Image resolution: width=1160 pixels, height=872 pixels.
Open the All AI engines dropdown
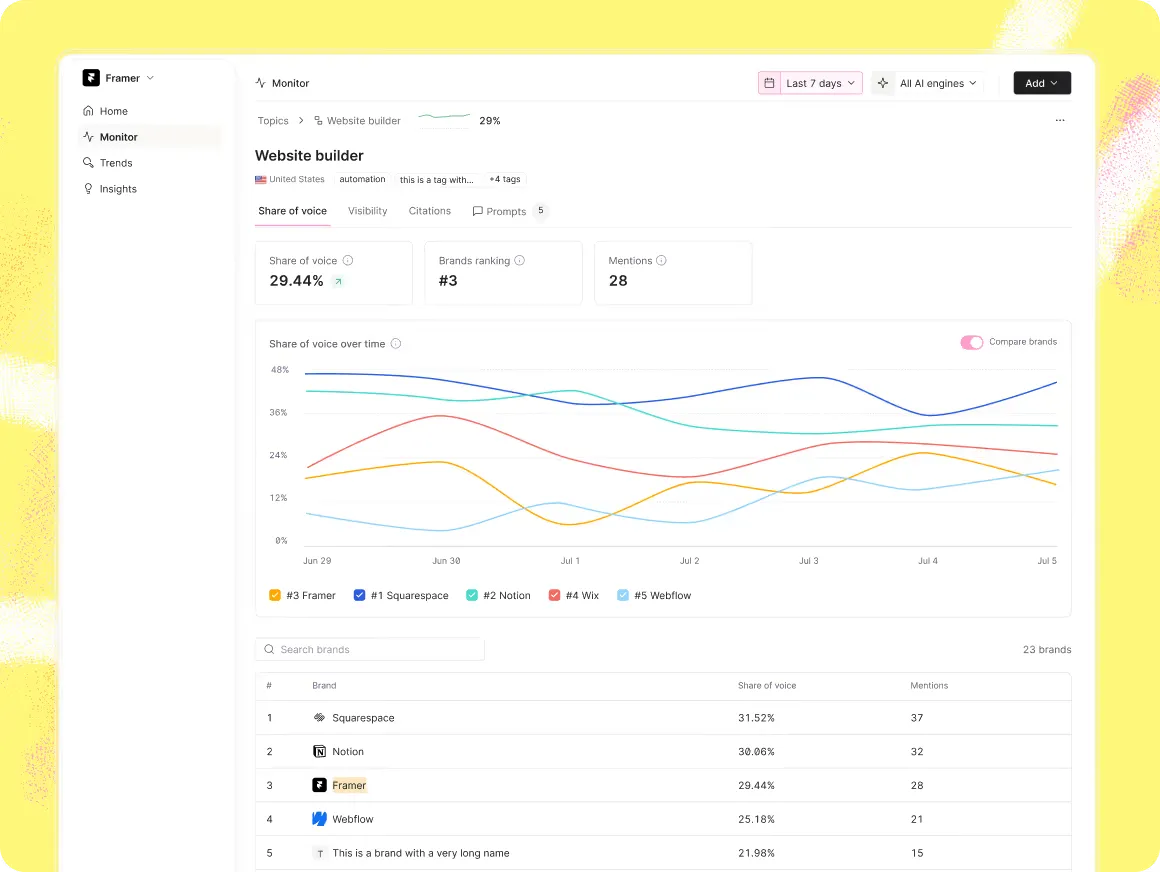(938, 83)
